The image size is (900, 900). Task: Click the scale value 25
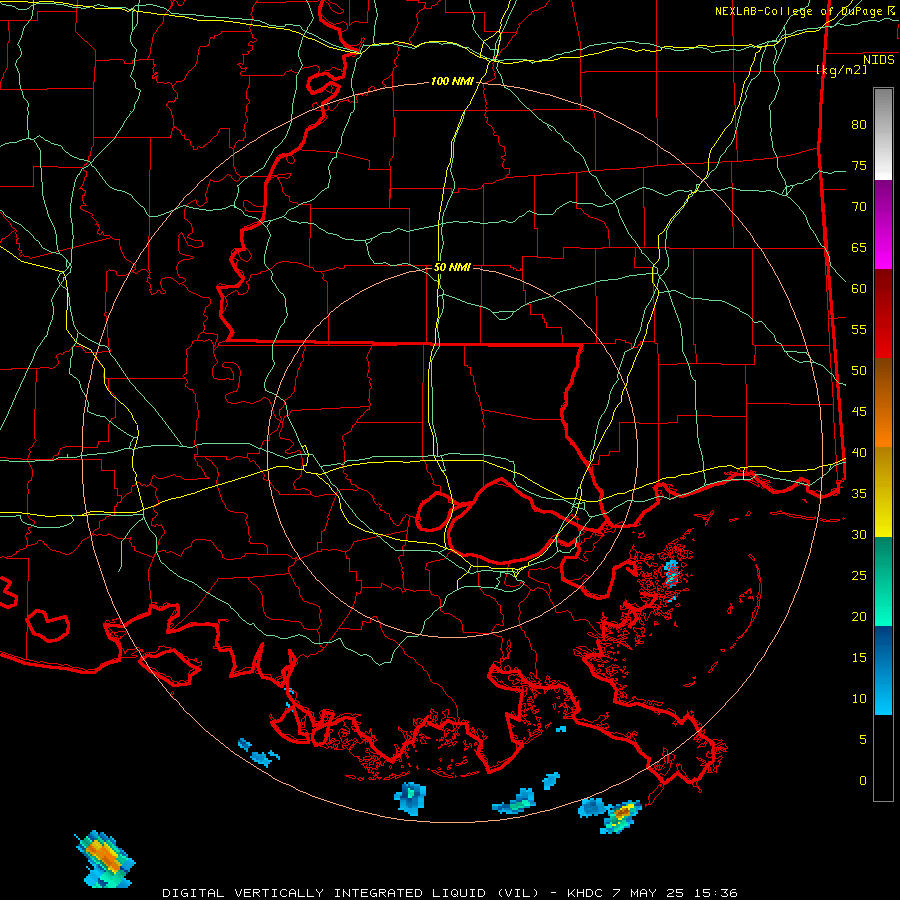pos(859,576)
